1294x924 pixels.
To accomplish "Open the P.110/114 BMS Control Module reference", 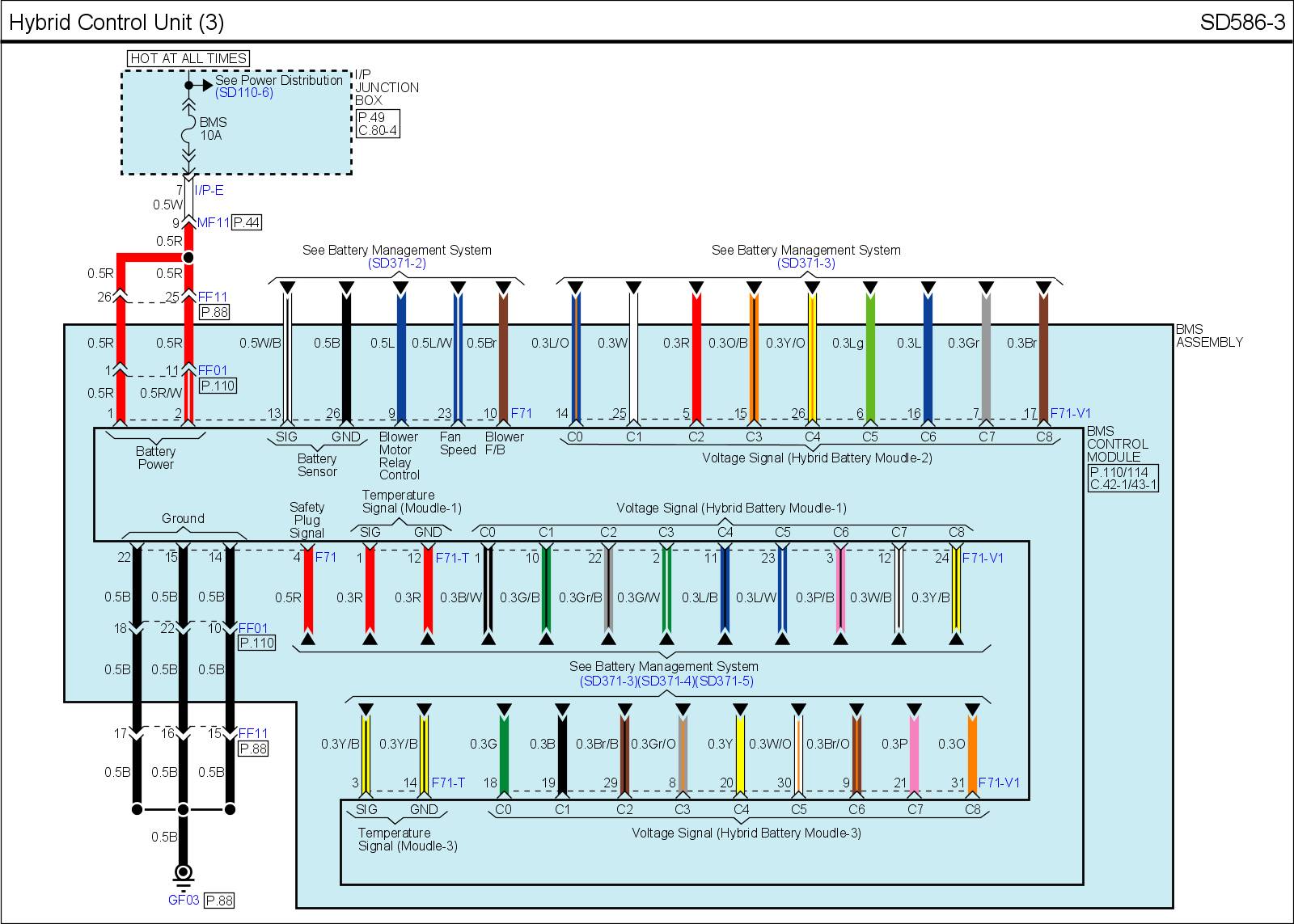I will point(1123,479).
